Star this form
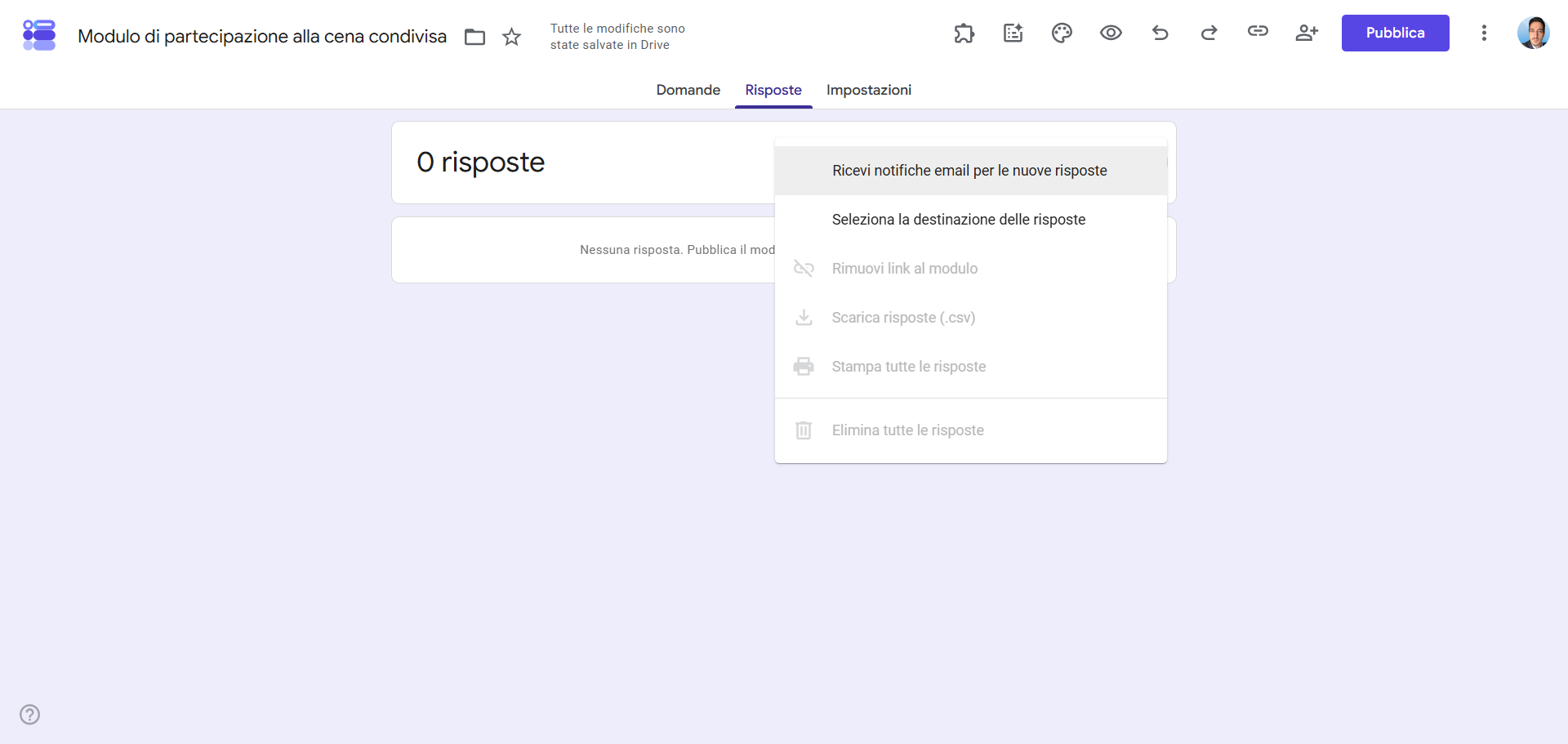1568x744 pixels. [511, 37]
